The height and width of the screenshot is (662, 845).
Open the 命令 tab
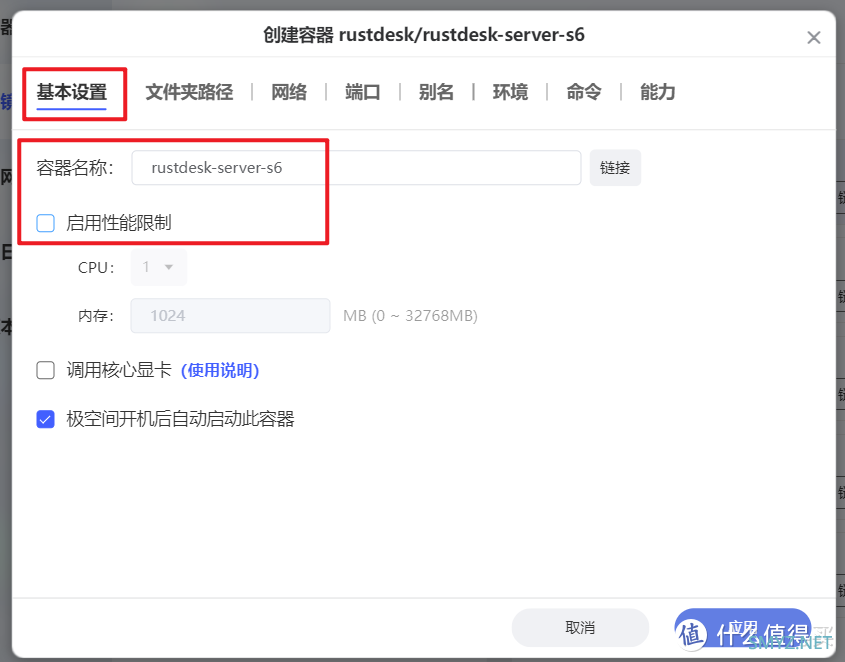(x=584, y=92)
